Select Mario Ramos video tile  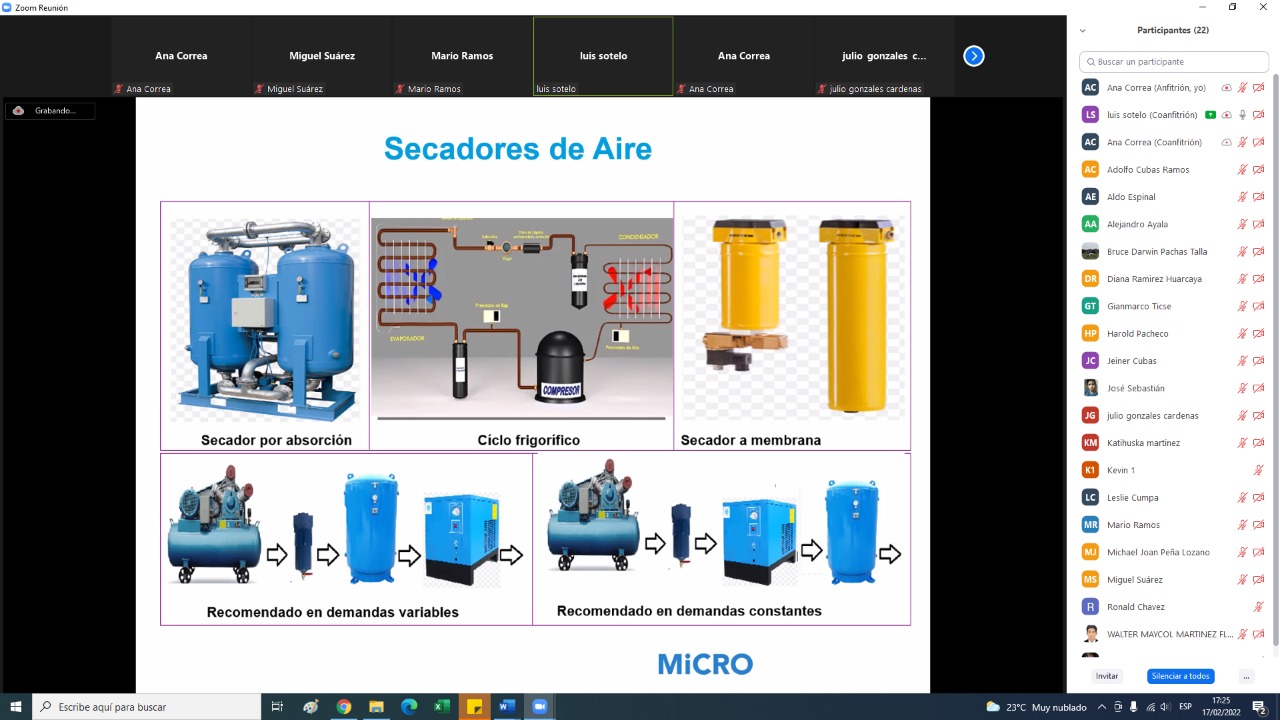[x=462, y=56]
